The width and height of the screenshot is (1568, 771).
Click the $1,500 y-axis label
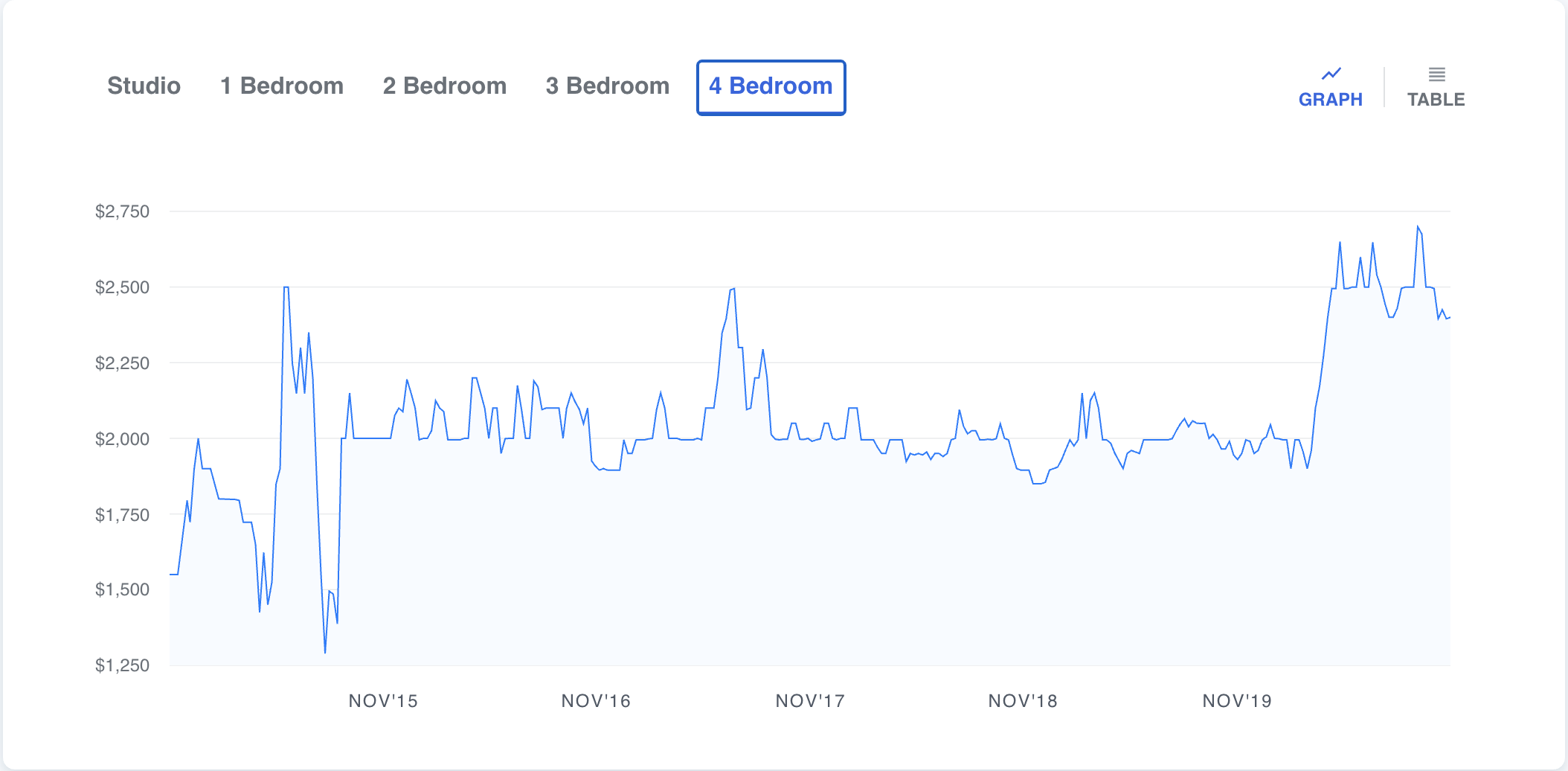[122, 589]
